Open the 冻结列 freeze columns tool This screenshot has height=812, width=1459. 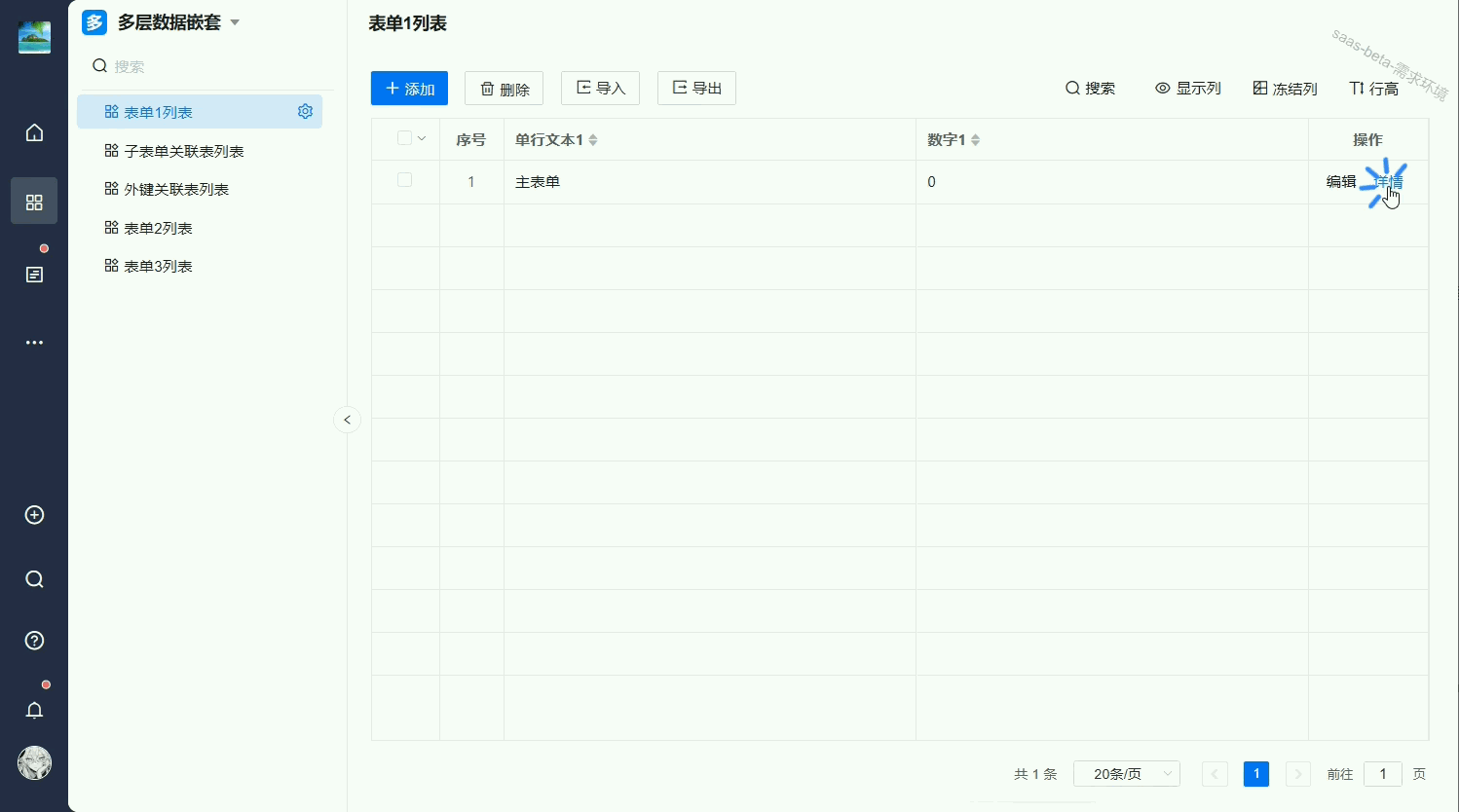1284,88
